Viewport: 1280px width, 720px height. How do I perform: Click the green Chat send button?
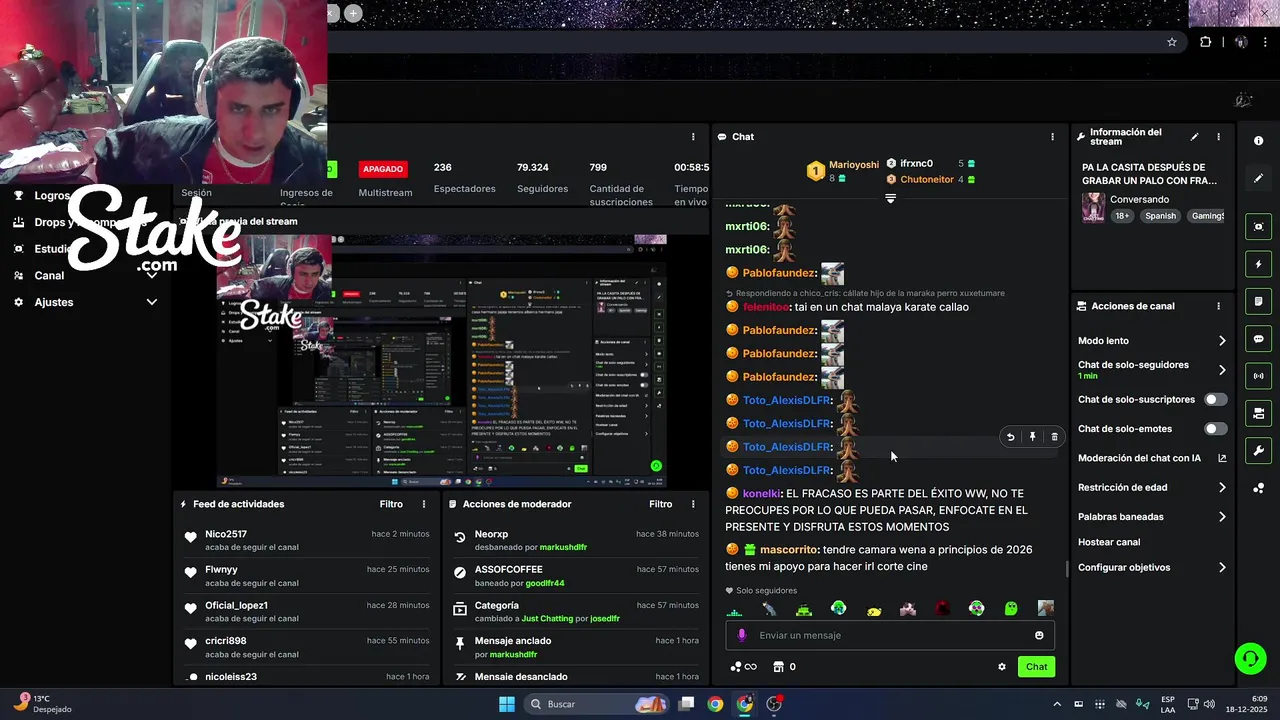pyautogui.click(x=1037, y=667)
